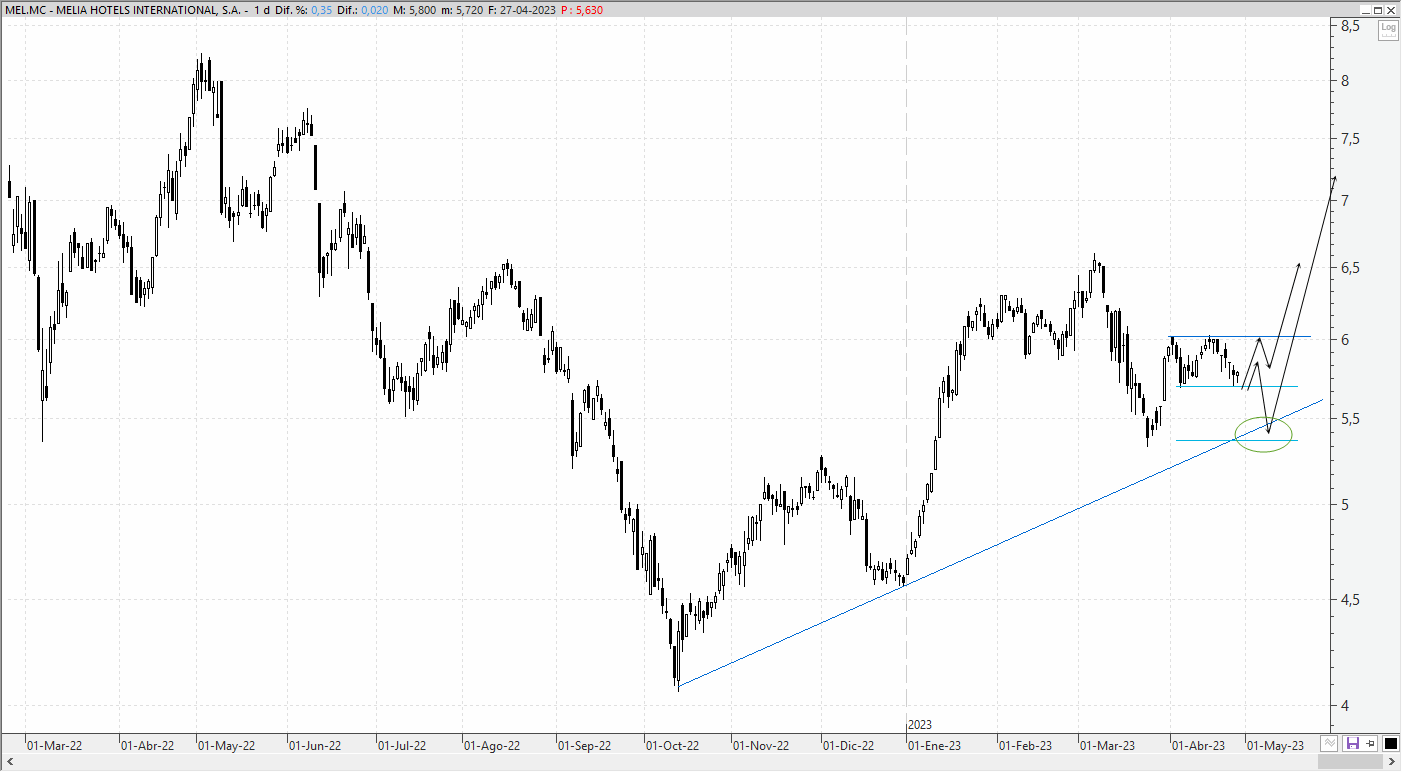This screenshot has width=1402, height=772.
Task: Open the black color swatch
Action: pos(1390,743)
